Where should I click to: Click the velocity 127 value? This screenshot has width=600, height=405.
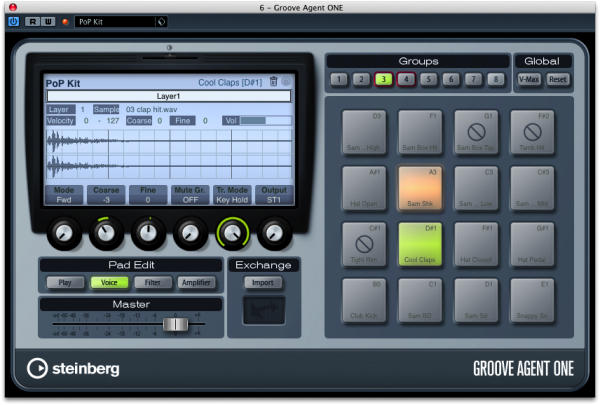coord(113,121)
